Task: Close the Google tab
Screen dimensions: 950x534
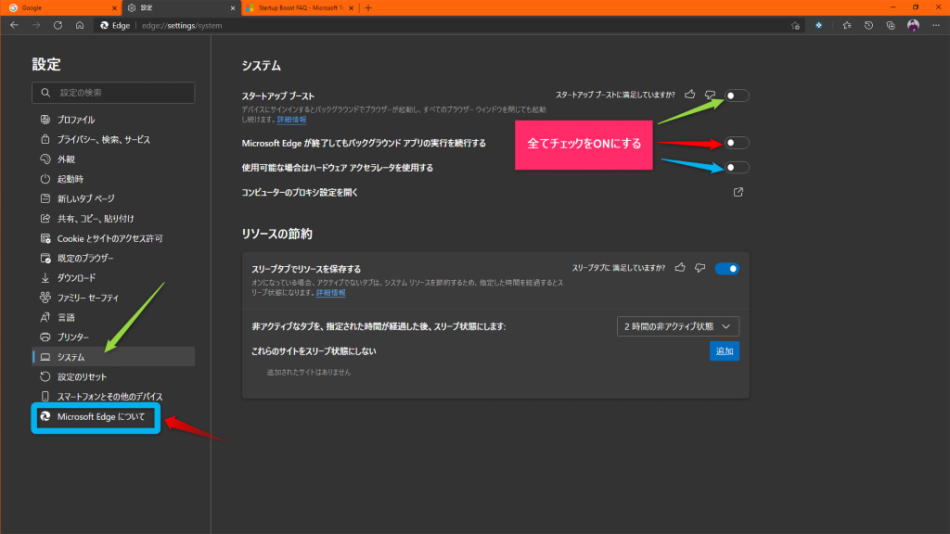Action: [x=115, y=8]
